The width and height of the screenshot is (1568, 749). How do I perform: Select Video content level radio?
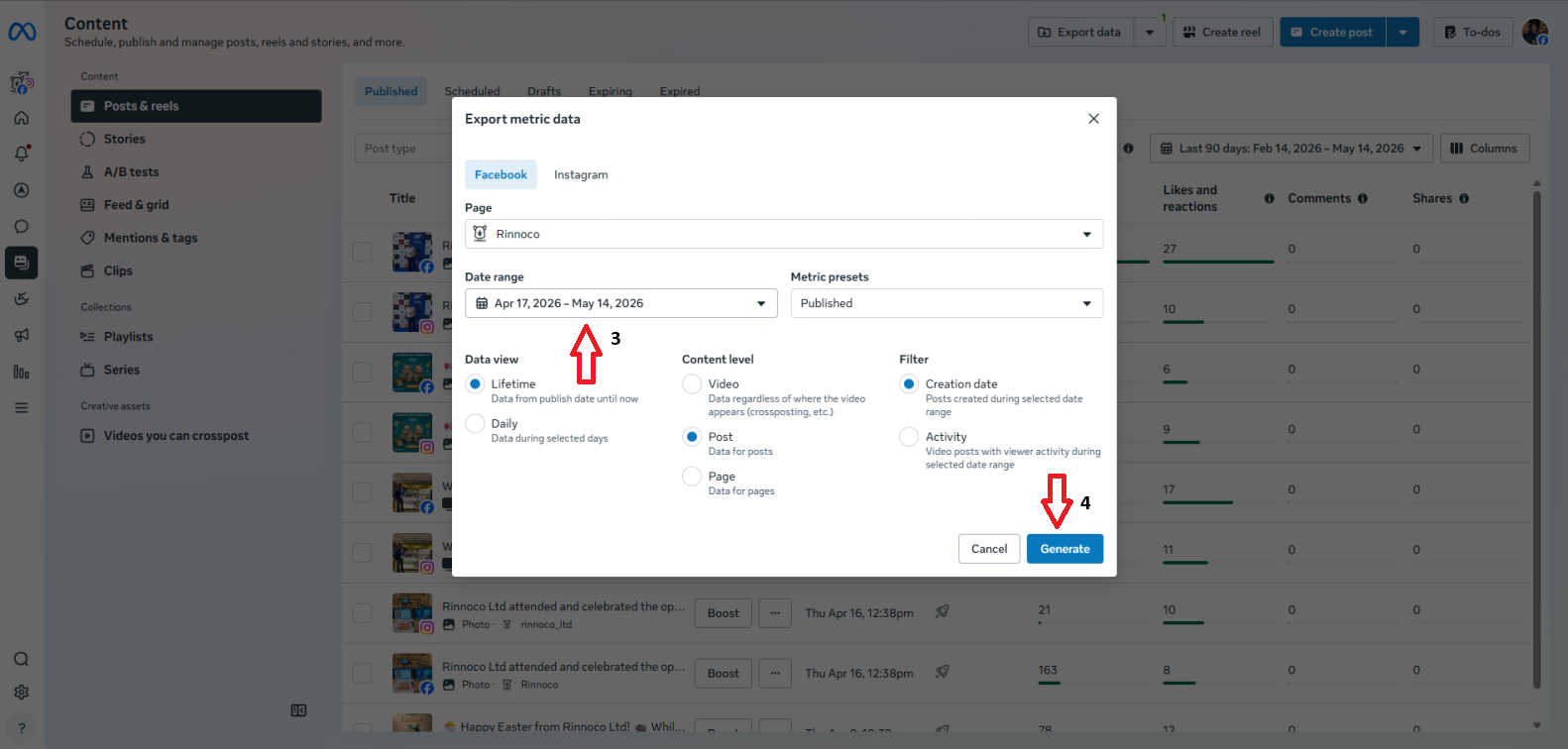tap(692, 384)
